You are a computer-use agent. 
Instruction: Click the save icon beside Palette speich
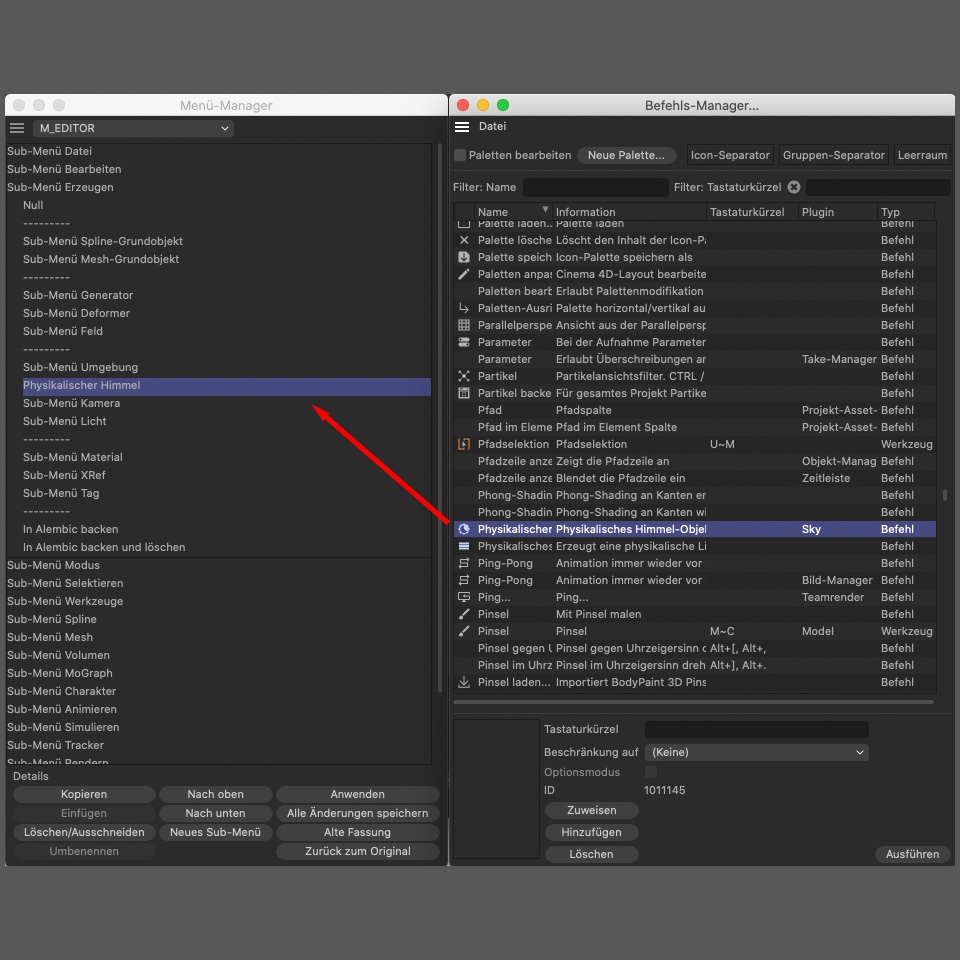point(464,257)
